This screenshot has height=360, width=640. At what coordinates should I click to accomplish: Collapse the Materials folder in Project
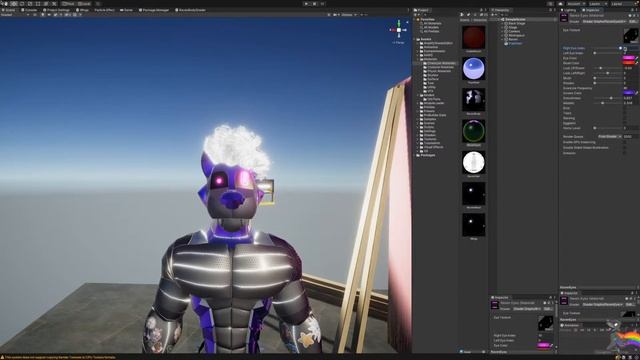point(418,59)
